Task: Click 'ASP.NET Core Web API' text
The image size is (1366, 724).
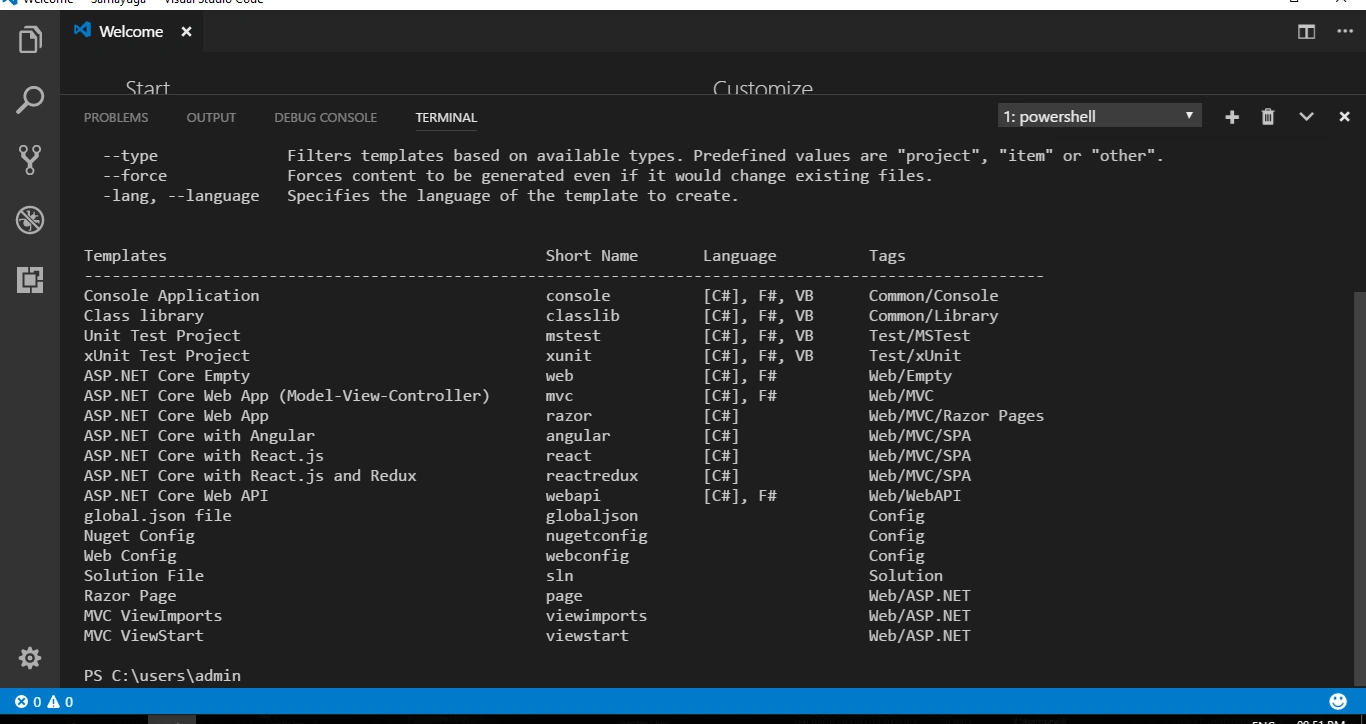Action: [176, 496]
